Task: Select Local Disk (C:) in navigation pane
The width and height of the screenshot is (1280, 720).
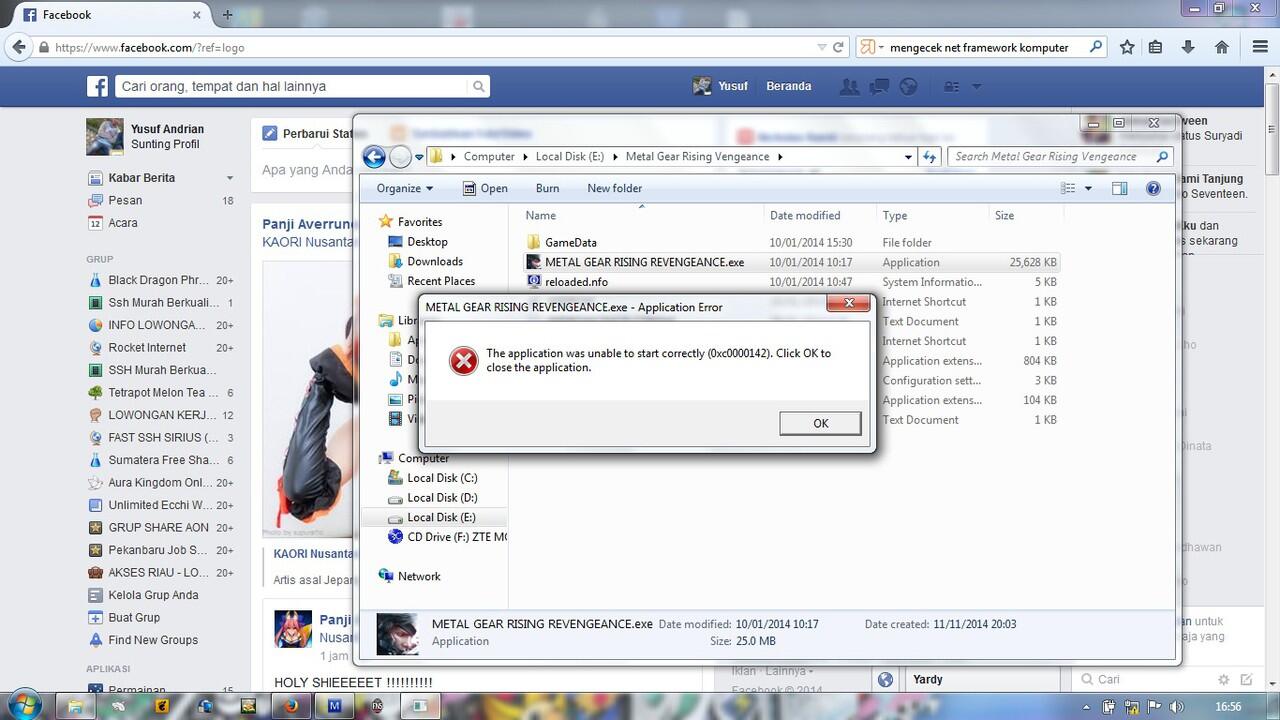Action: coord(442,478)
